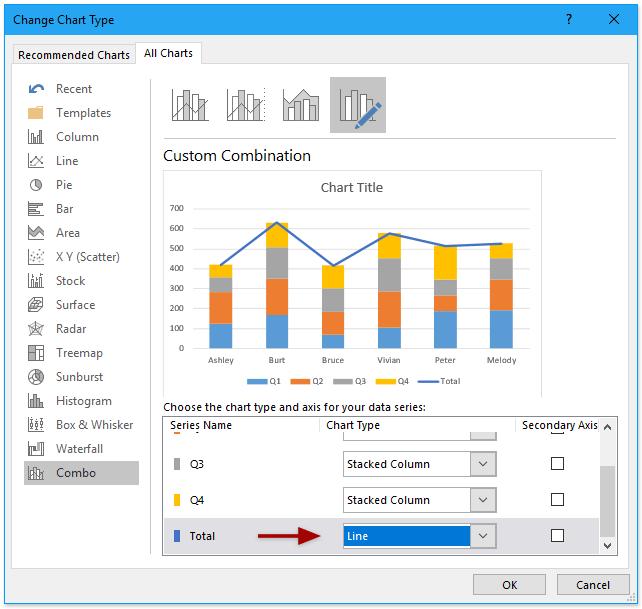
Task: Switch to Recommended Charts tab
Action: coord(74,55)
